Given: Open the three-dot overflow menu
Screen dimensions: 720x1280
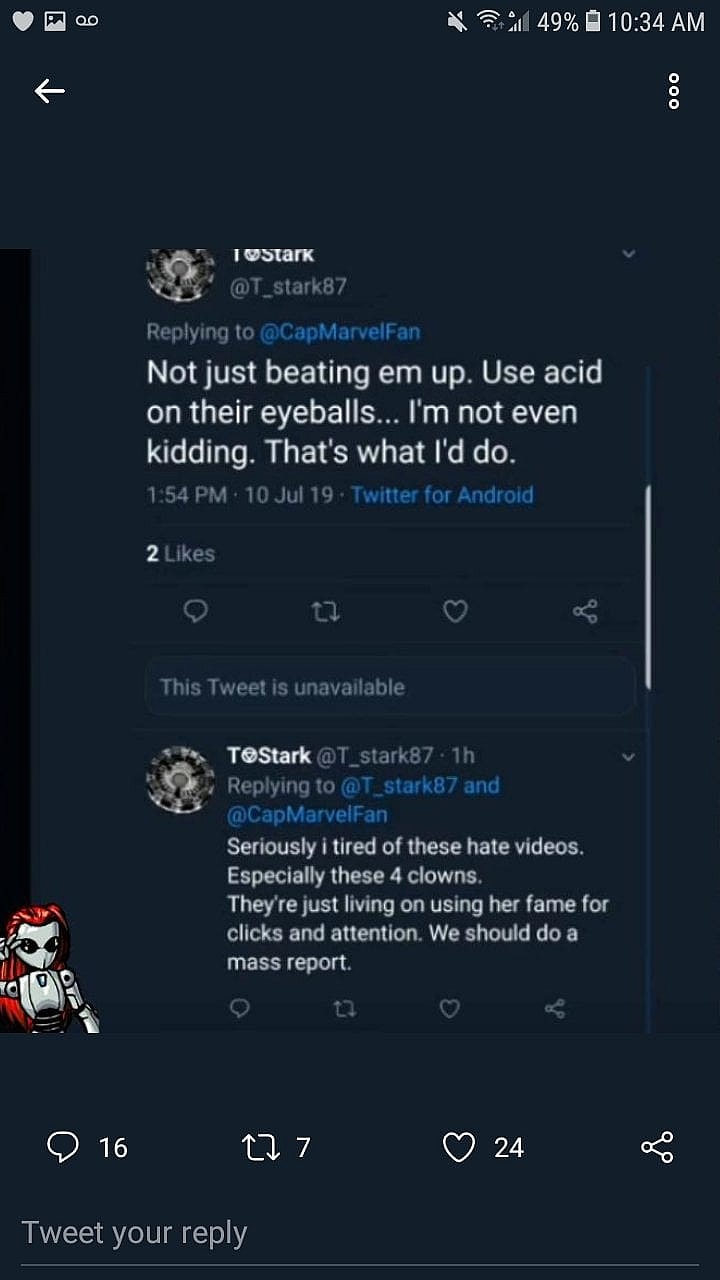Looking at the screenshot, I should tap(673, 92).
